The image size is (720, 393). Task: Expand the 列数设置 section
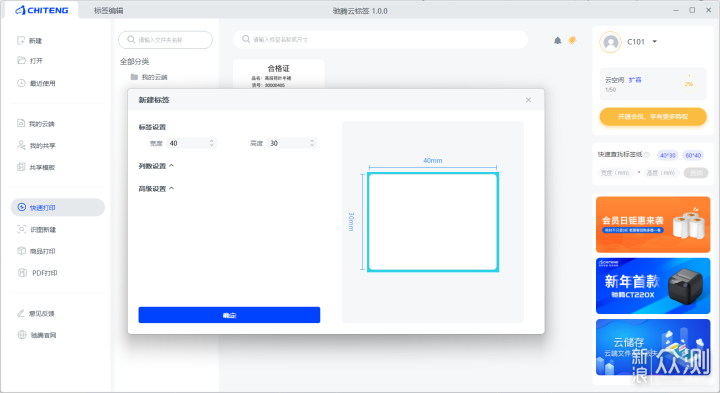[x=156, y=166]
